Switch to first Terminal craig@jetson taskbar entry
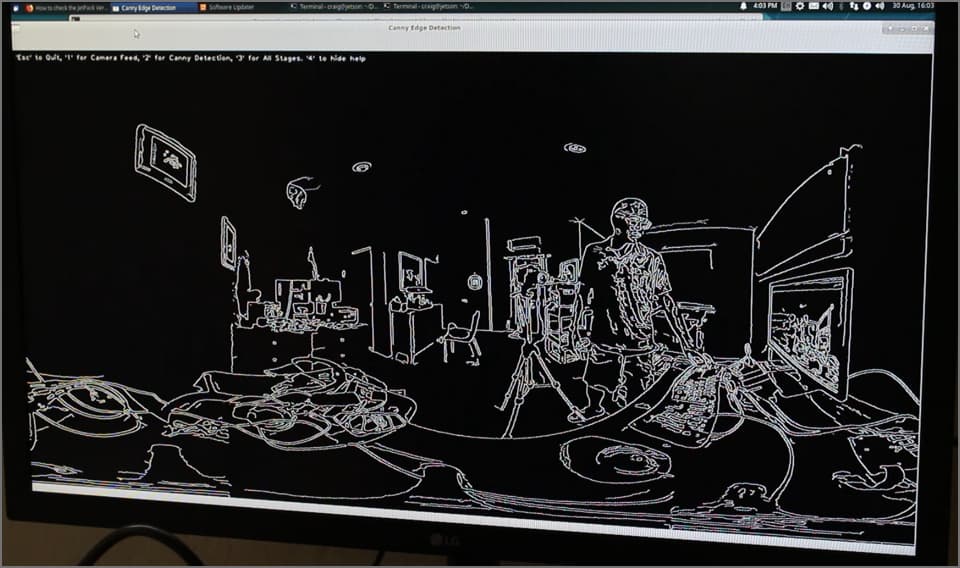The image size is (960, 568). [x=334, y=7]
